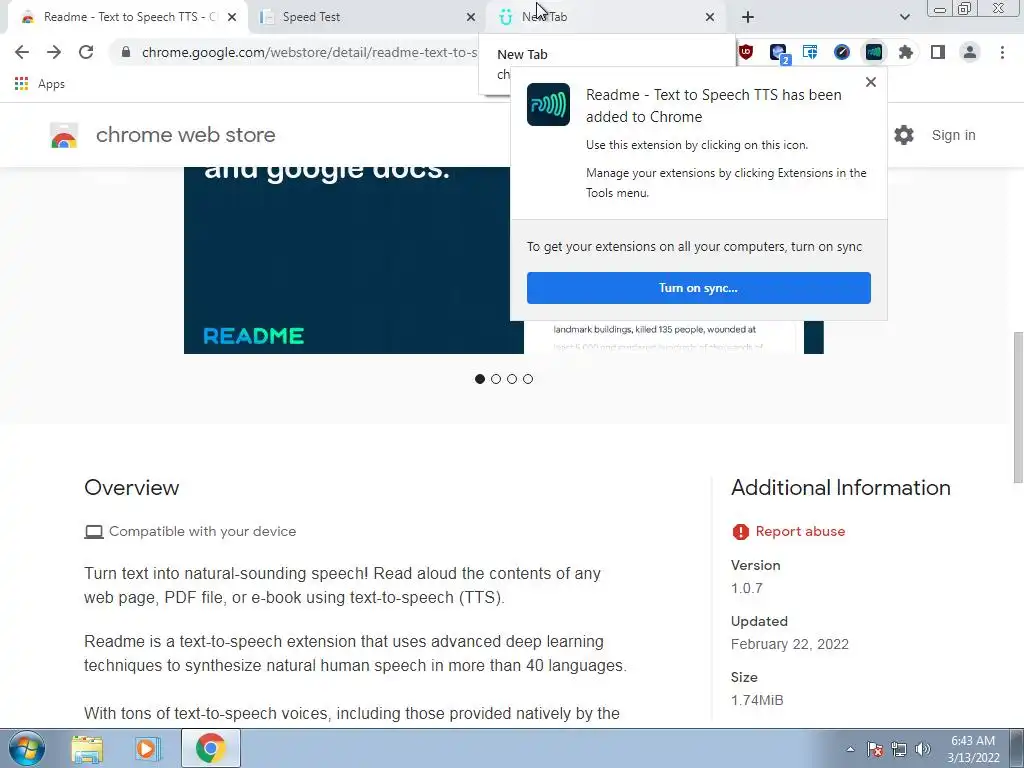Open the tab search dropdown arrow

pos(904,17)
